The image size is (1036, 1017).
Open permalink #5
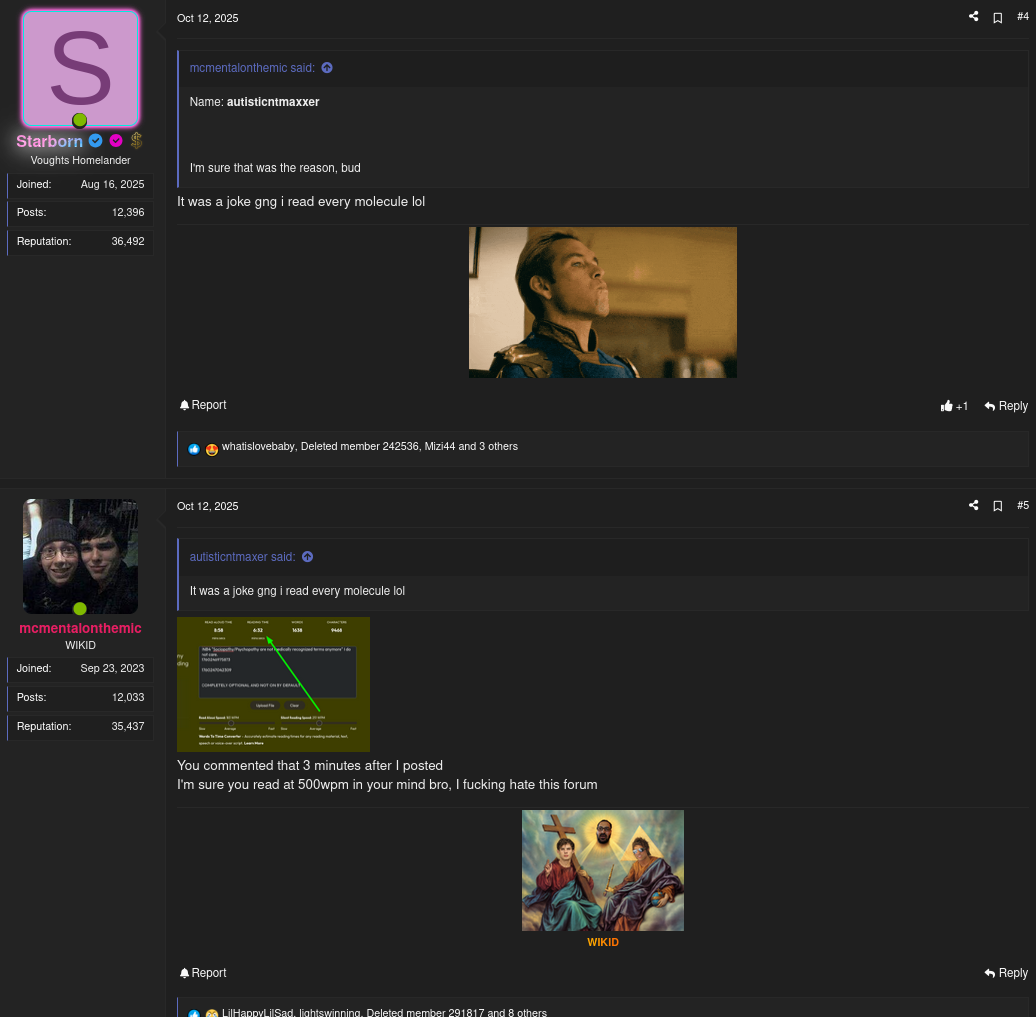coord(1023,505)
